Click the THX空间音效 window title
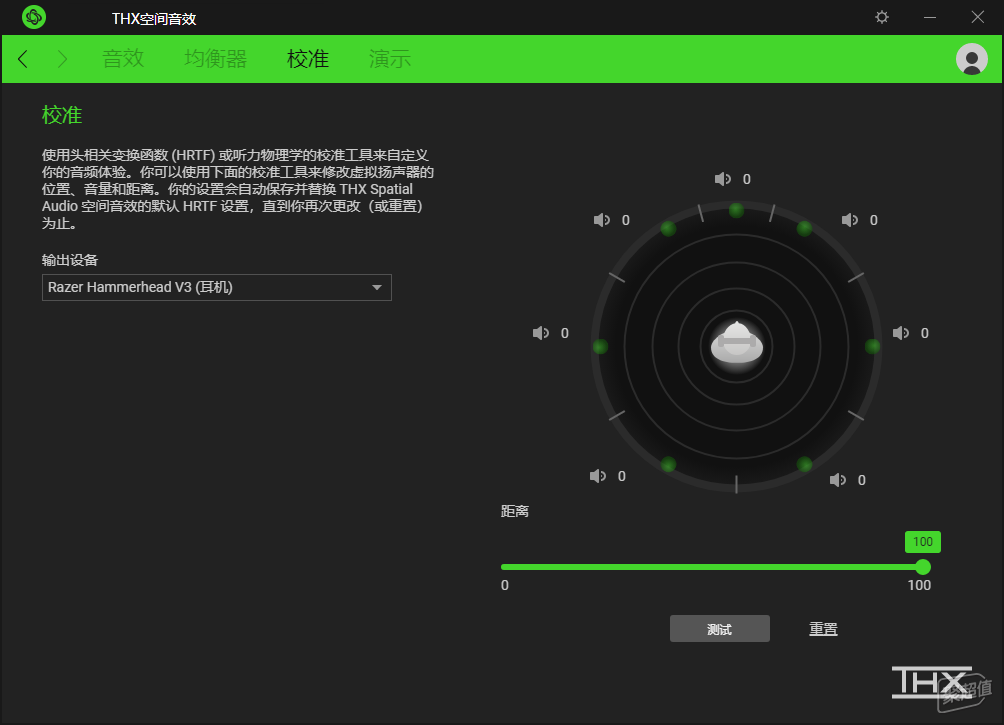 (154, 19)
